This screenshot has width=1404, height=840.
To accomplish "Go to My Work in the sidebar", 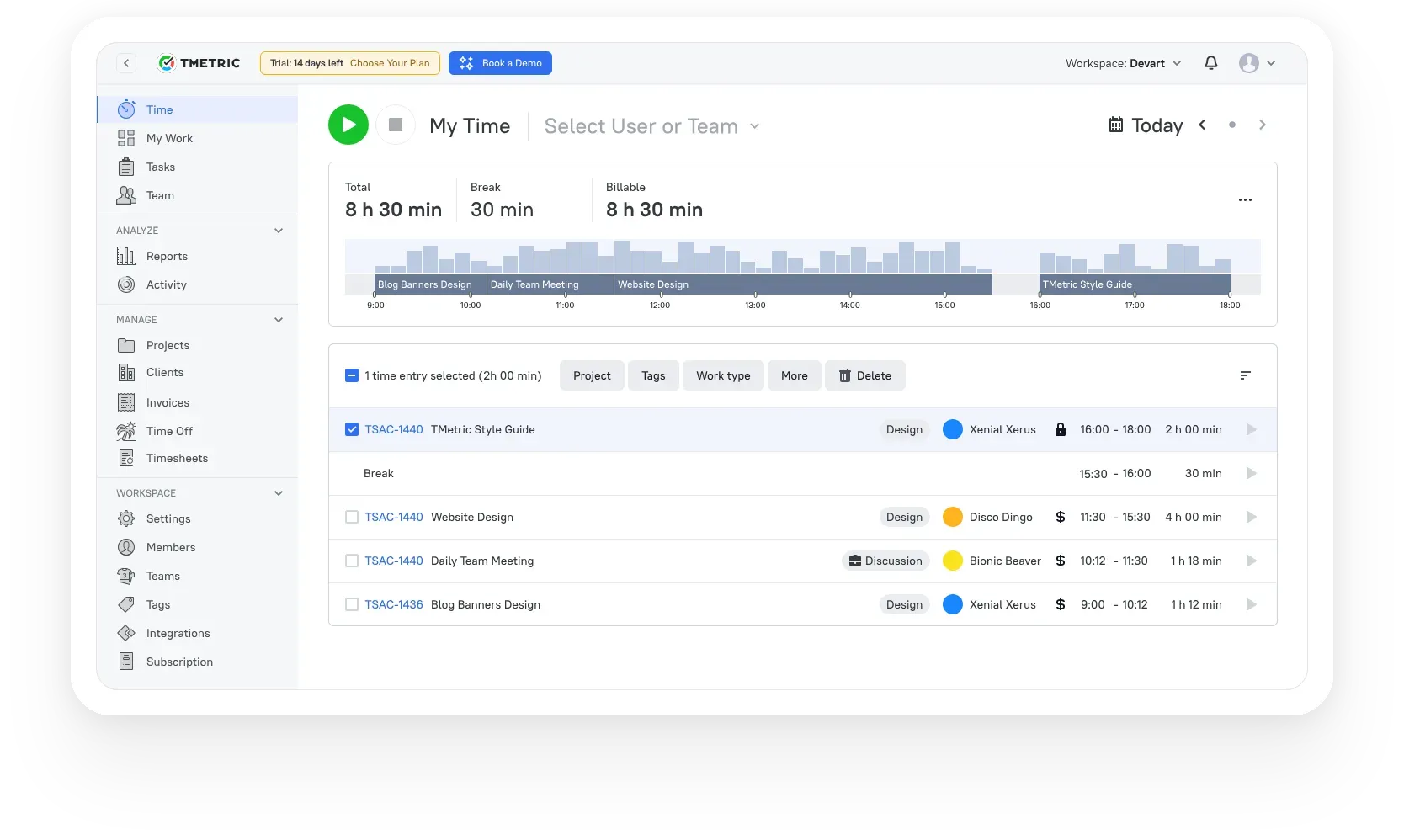I will [x=169, y=138].
